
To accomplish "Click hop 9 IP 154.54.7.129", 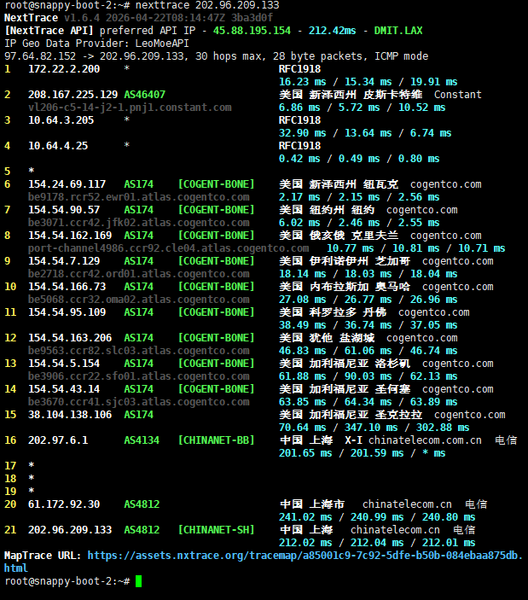I will tap(64, 261).
